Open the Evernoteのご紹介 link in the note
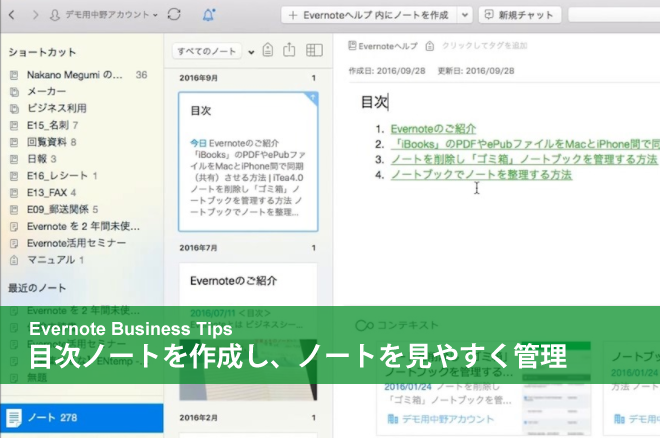The height and width of the screenshot is (438, 660). (x=433, y=129)
